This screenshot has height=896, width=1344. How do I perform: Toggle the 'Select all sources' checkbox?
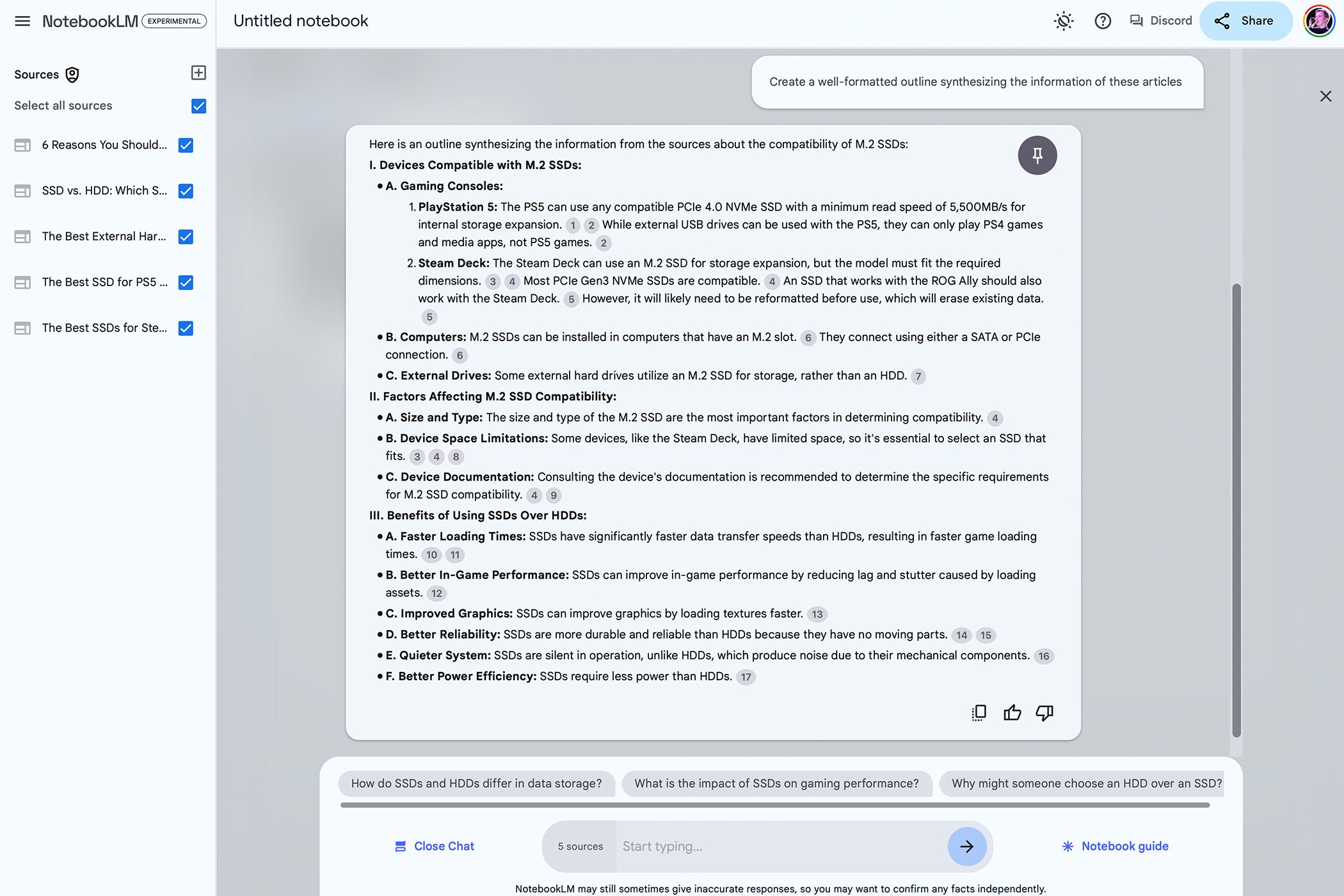198,105
